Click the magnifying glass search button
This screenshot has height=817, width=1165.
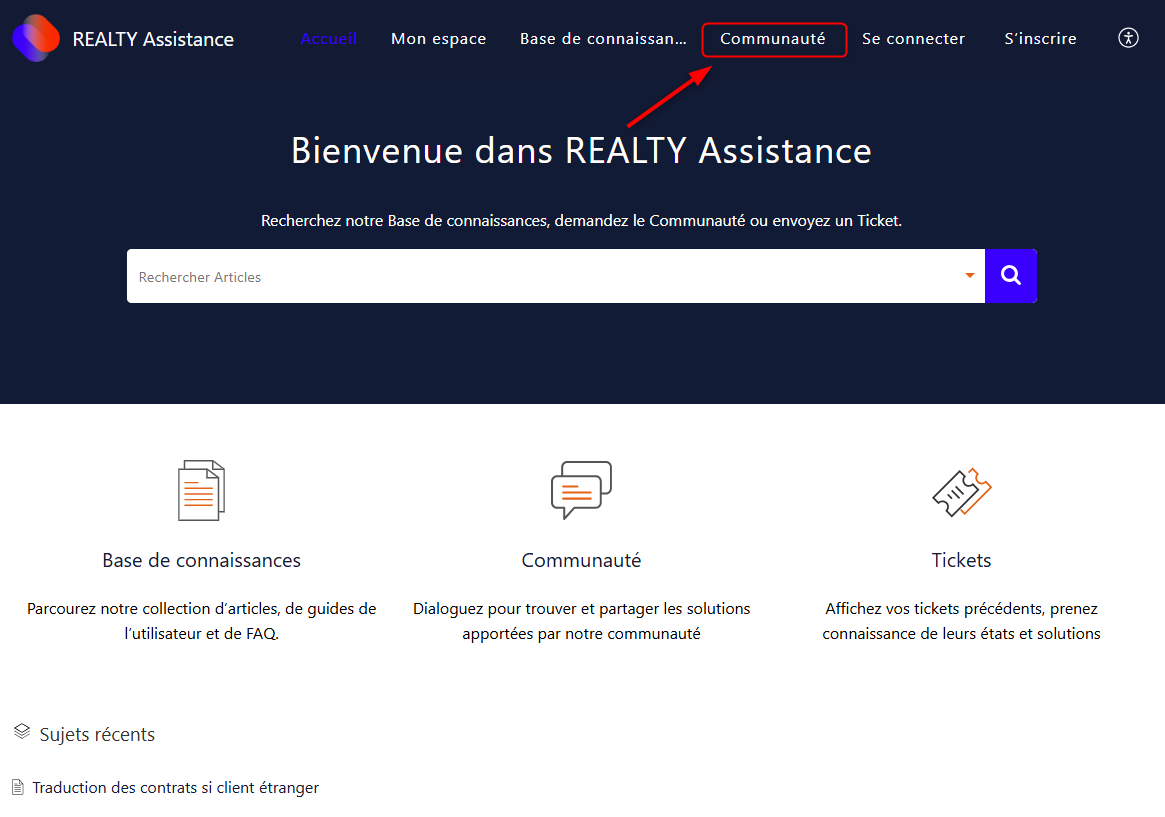pos(1010,276)
